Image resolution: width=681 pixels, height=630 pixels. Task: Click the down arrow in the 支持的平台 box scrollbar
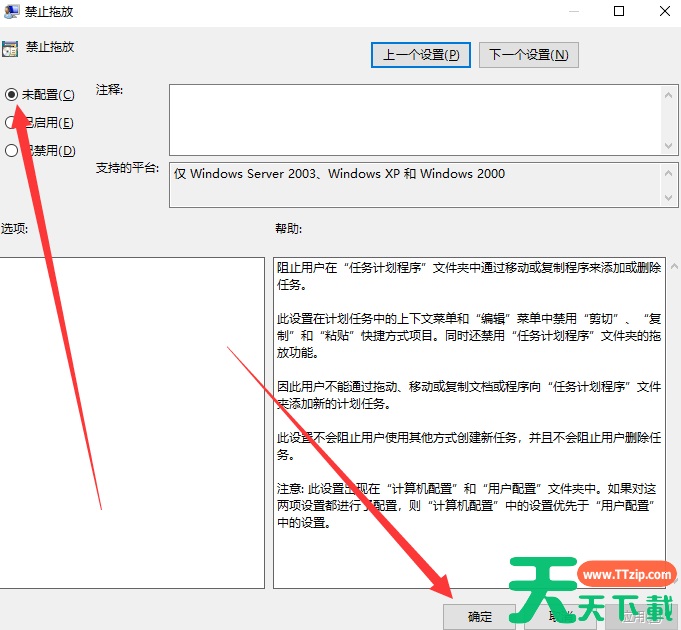(x=670, y=199)
